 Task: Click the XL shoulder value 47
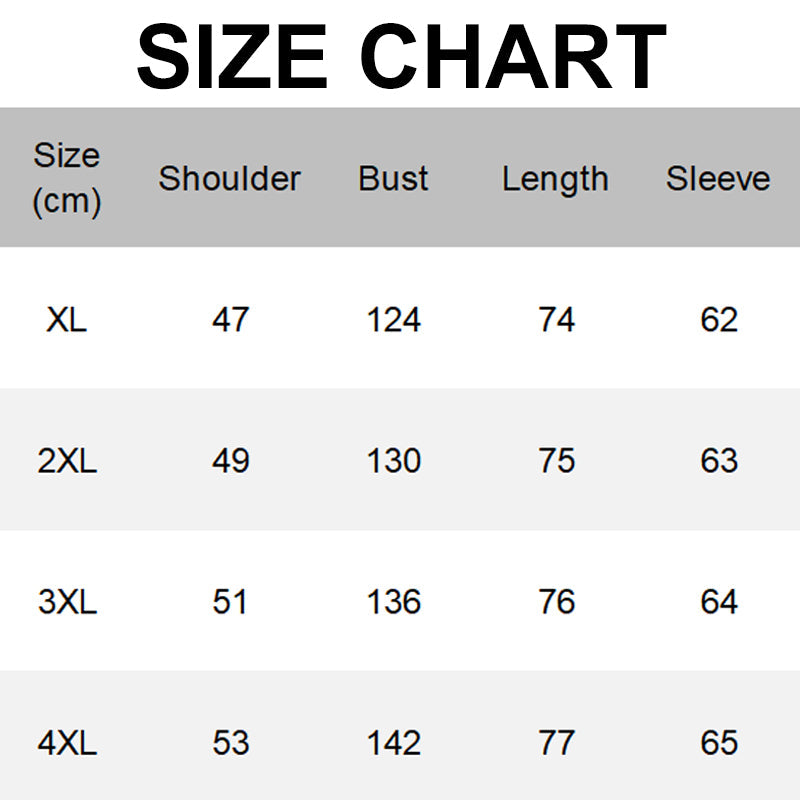point(230,320)
